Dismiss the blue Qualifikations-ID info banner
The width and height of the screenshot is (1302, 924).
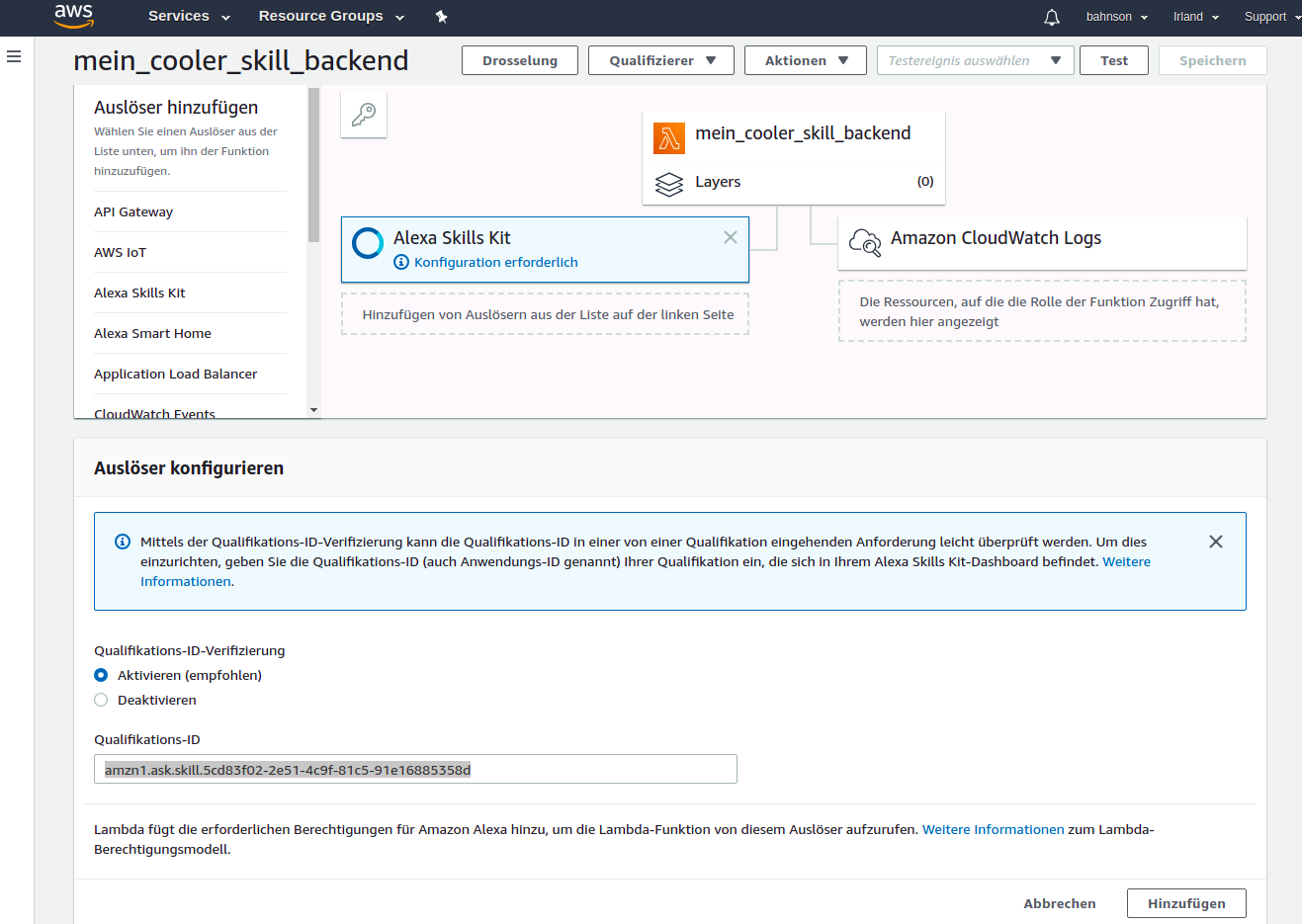tap(1216, 541)
